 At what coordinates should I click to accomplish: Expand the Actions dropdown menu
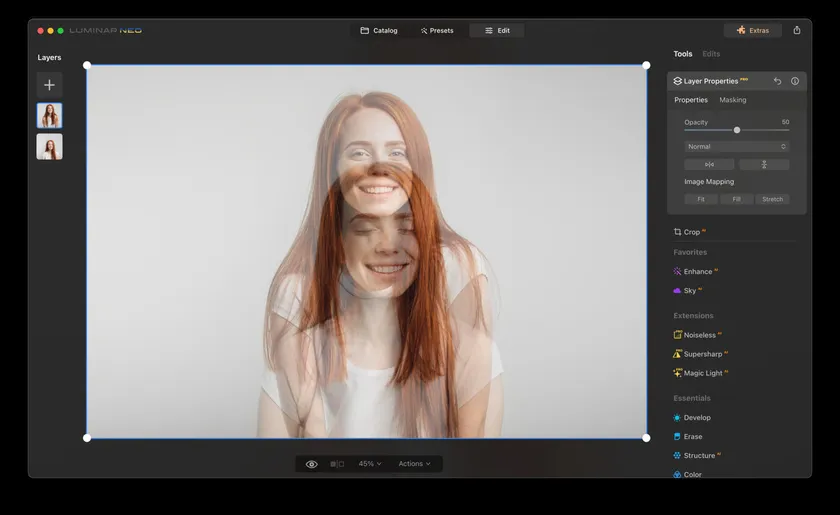click(414, 464)
